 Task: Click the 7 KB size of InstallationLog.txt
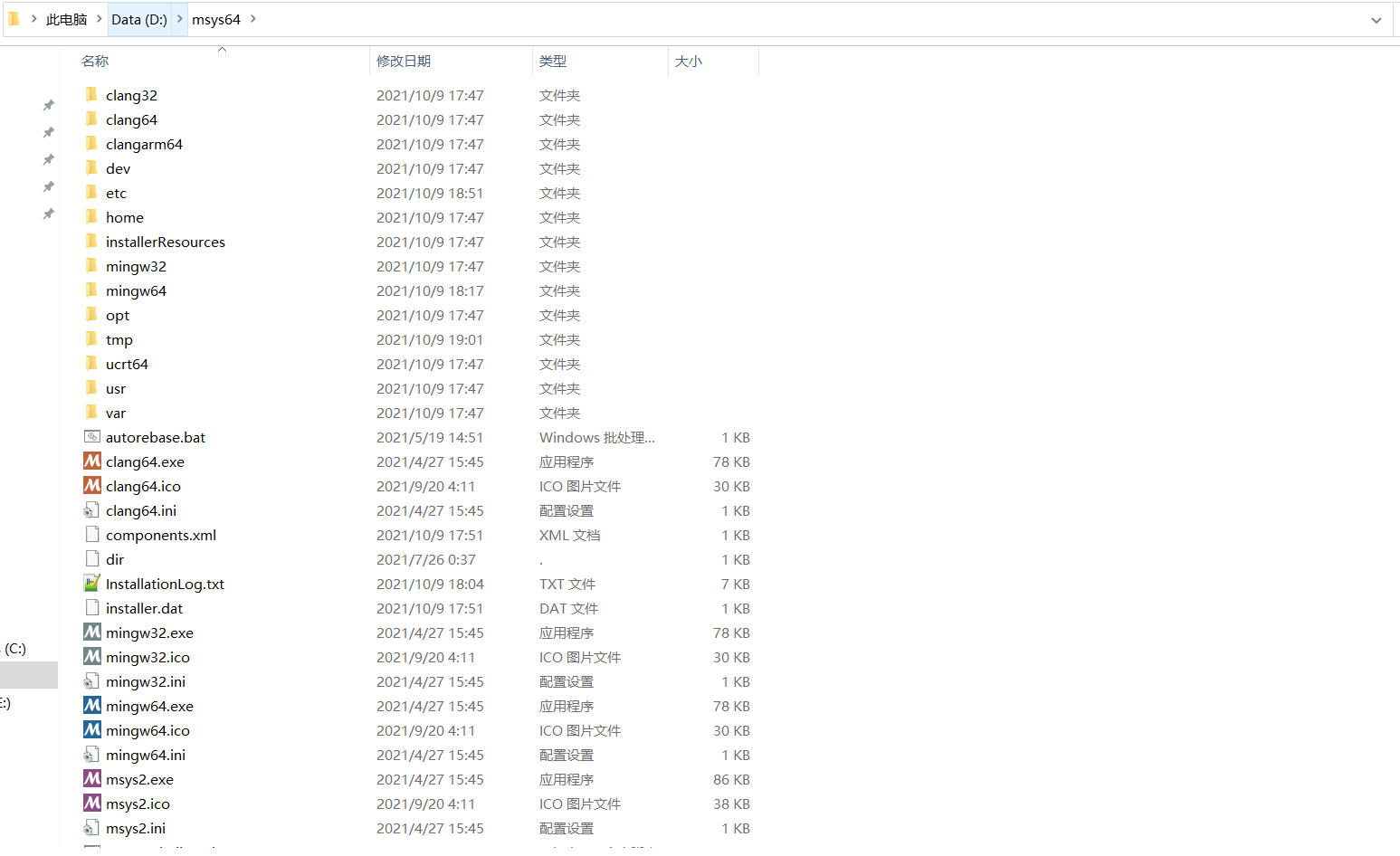click(x=736, y=584)
